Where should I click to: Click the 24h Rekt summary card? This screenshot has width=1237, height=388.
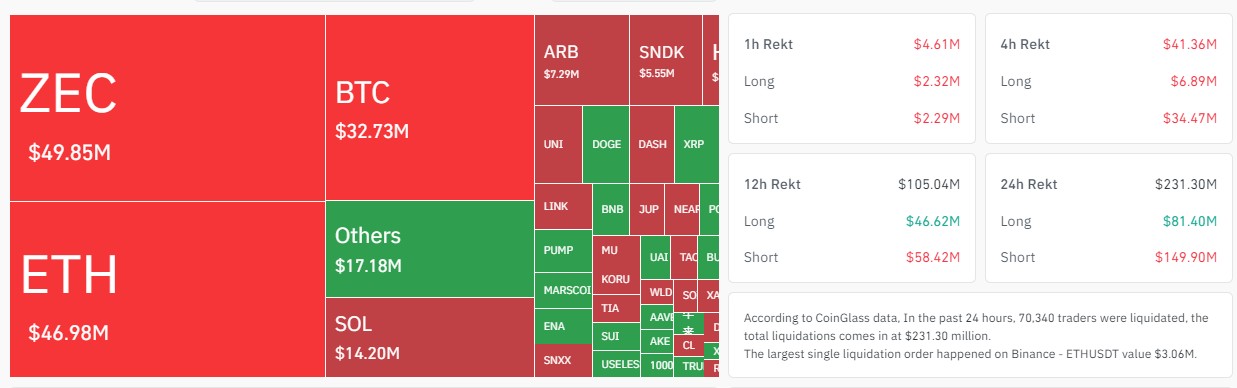[1108, 218]
